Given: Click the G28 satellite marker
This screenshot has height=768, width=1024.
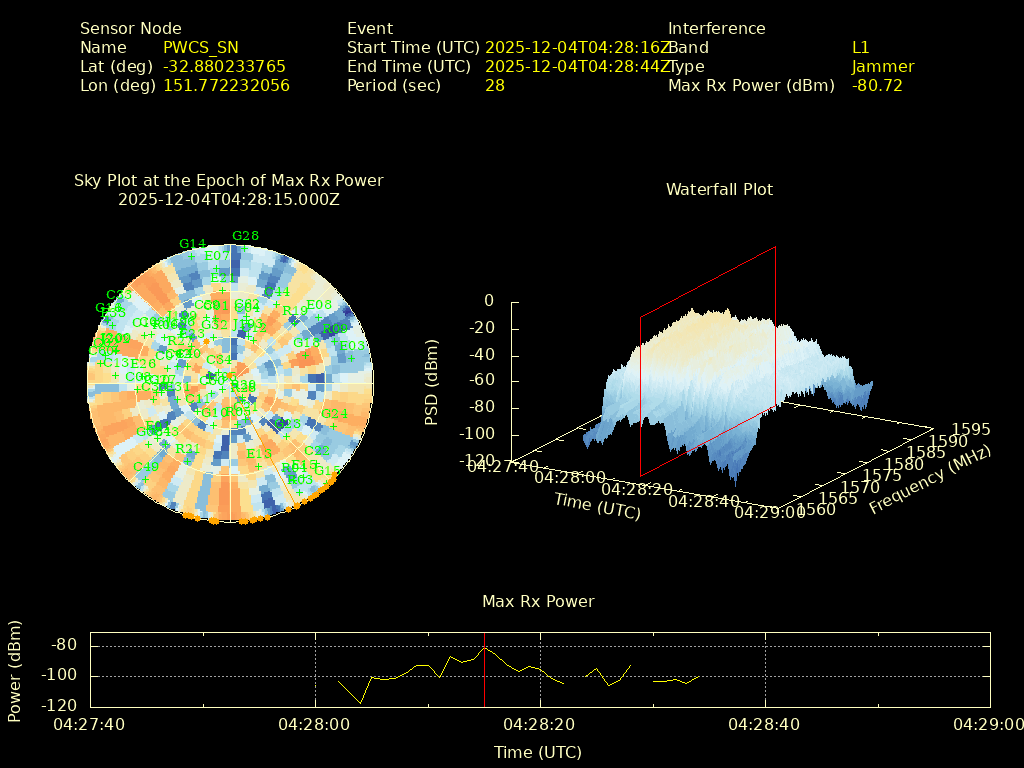Looking at the screenshot, I should coord(245,247).
